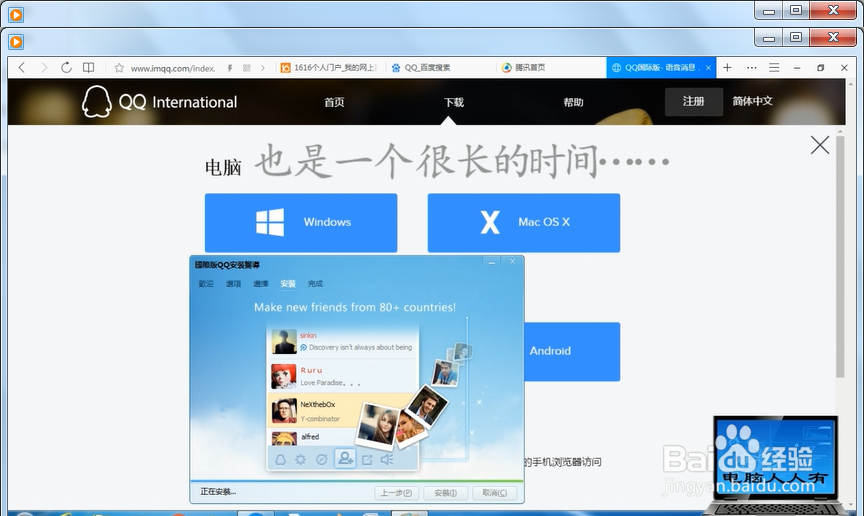
Task: Select the Ruru contact row
Action: 343,376
